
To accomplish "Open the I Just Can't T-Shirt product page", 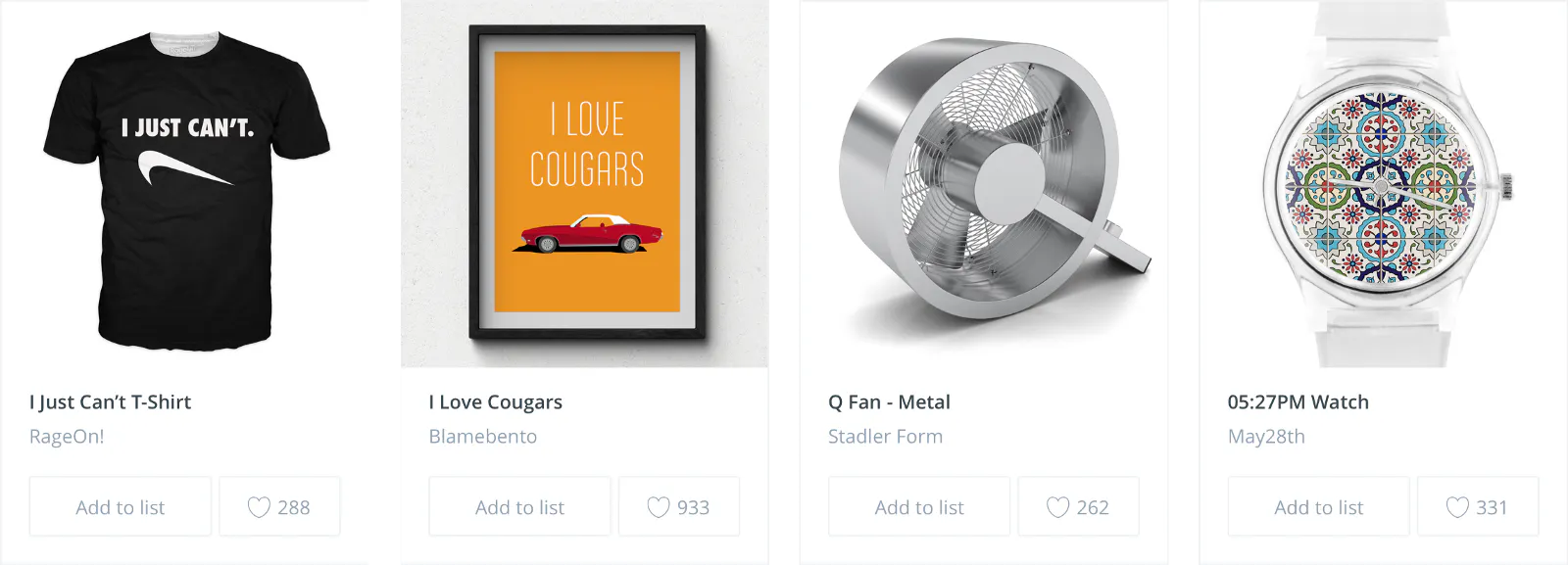I will pyautogui.click(x=110, y=401).
